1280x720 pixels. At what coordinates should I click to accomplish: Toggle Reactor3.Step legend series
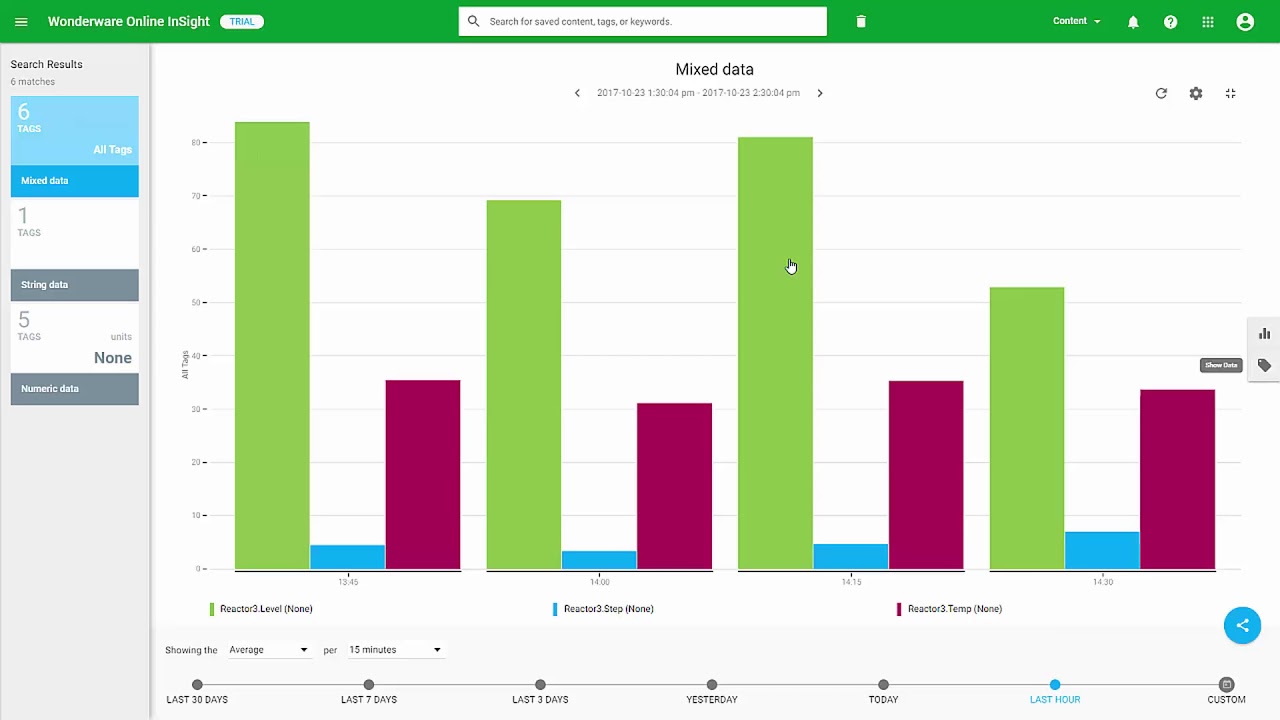[x=607, y=609]
